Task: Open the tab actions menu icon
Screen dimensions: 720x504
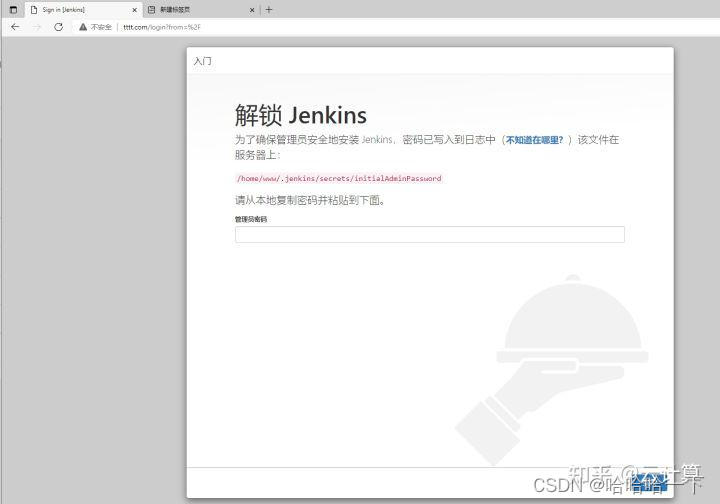Action: pos(13,9)
